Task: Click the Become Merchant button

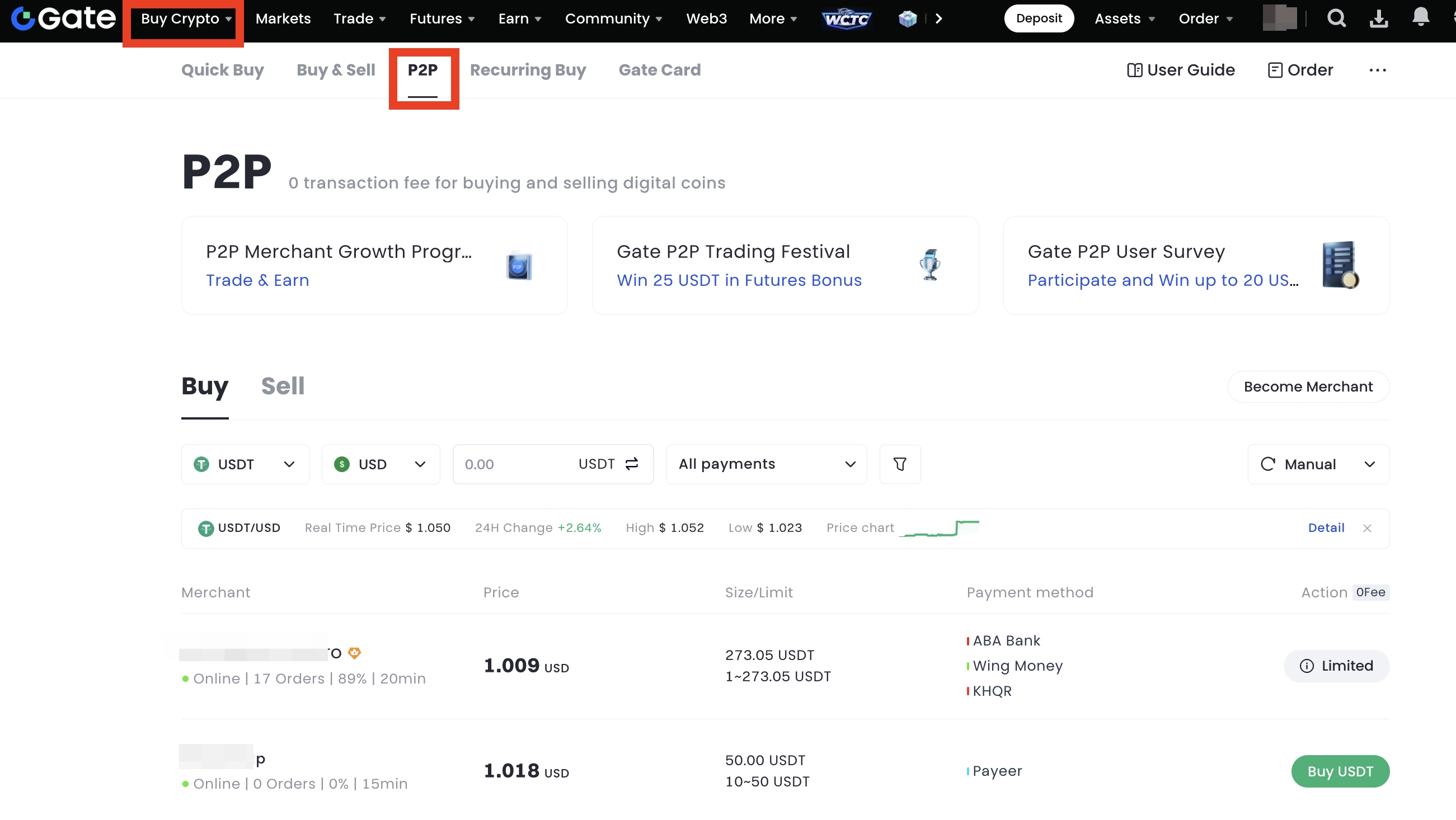Action: click(x=1308, y=387)
